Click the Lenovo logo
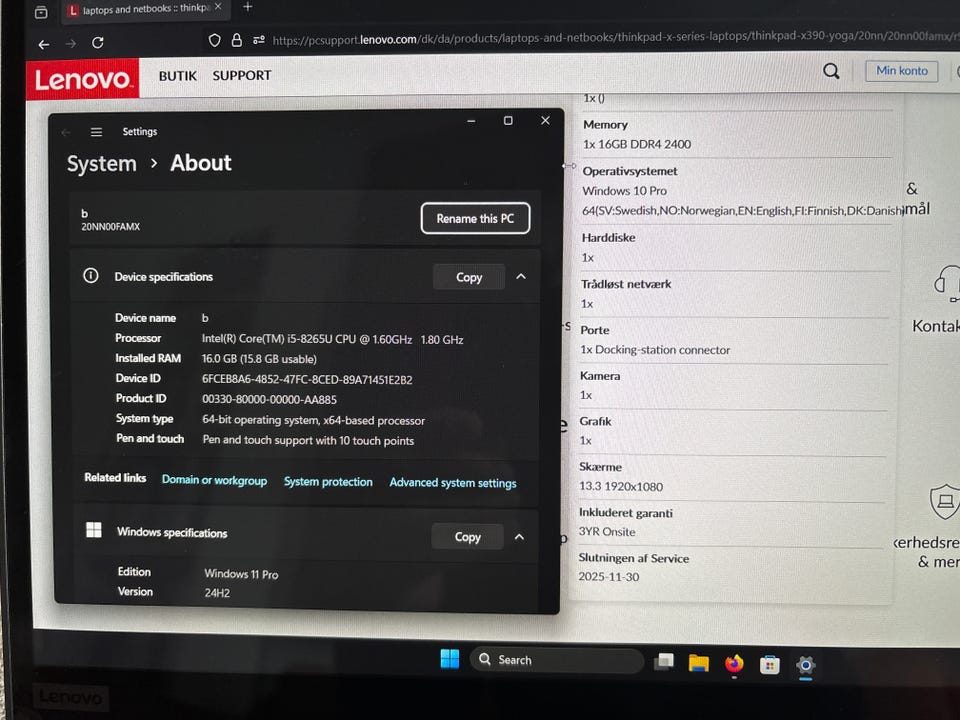The height and width of the screenshot is (720, 960). [83, 78]
